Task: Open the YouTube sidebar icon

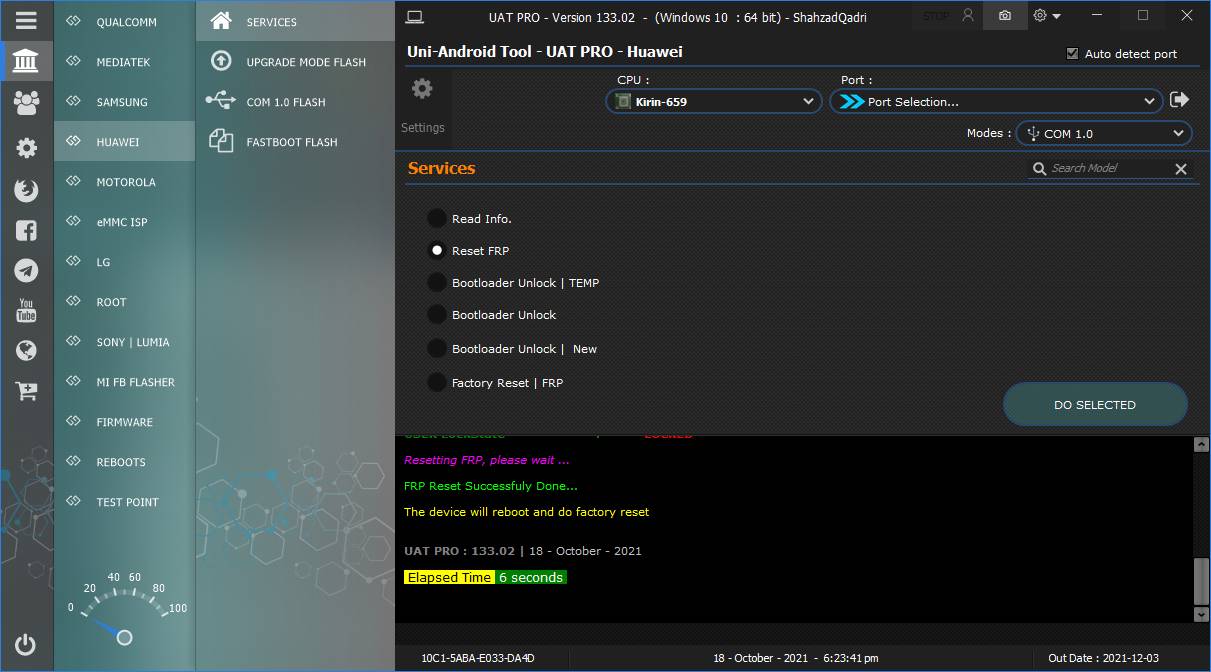Action: click(26, 310)
